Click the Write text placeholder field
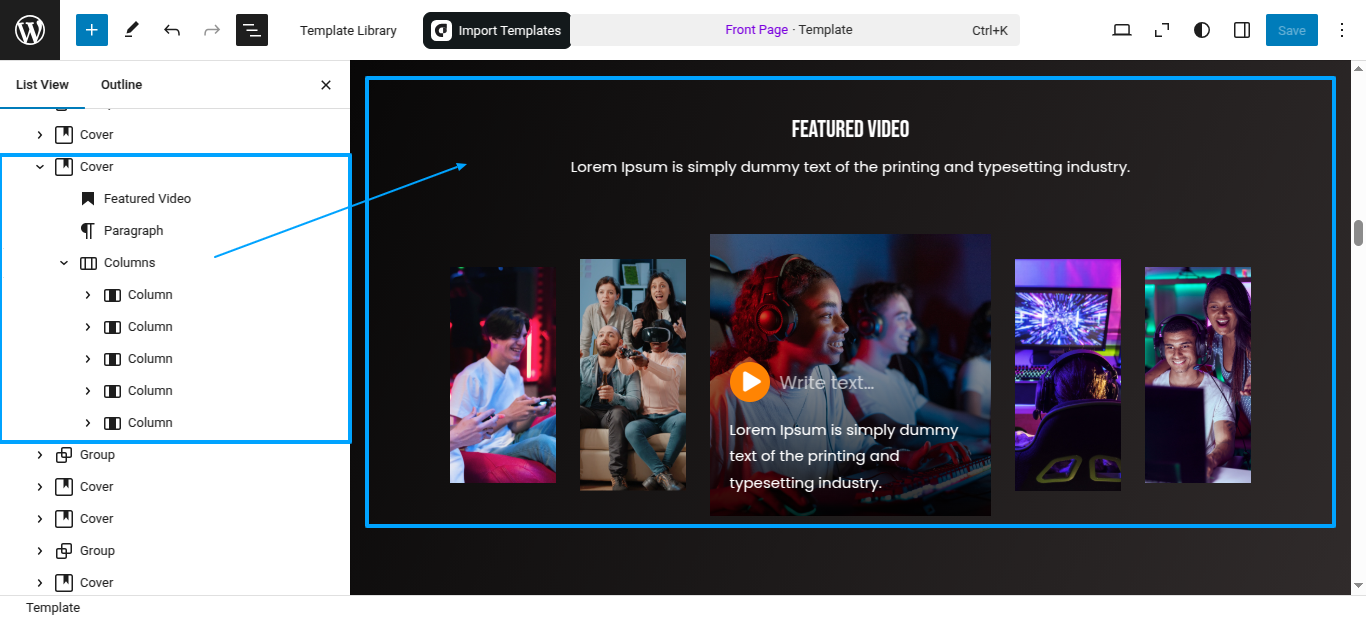This screenshot has width=1366, height=620. tap(827, 382)
